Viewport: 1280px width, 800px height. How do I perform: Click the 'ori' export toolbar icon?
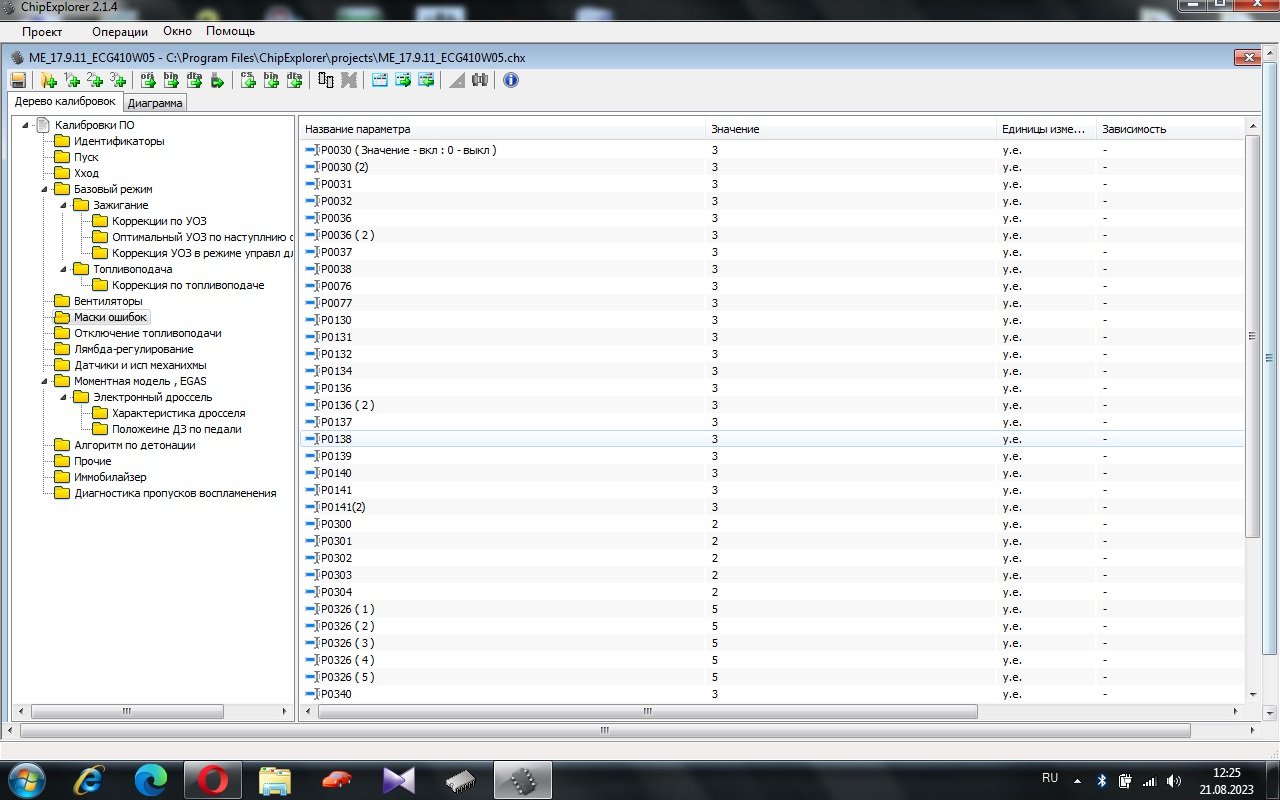coord(147,80)
